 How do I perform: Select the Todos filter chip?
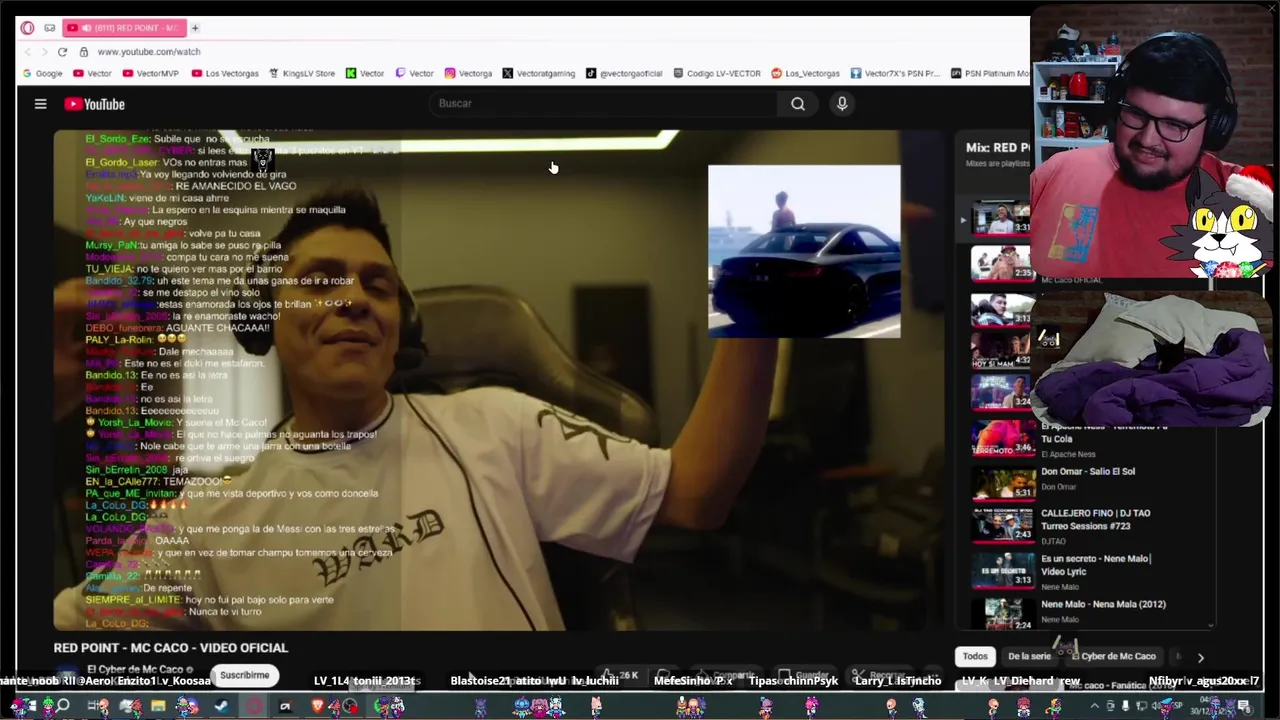pyautogui.click(x=975, y=656)
